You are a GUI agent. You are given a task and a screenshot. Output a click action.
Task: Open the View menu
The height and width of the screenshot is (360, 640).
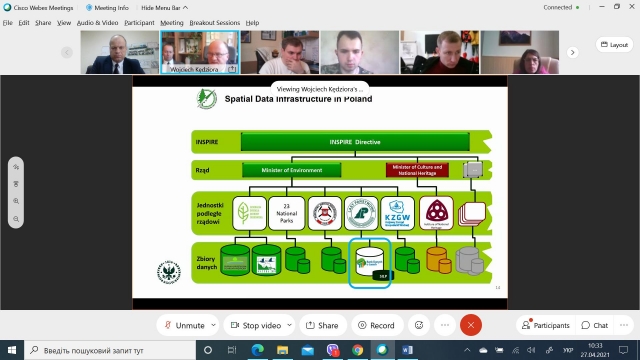(x=64, y=23)
